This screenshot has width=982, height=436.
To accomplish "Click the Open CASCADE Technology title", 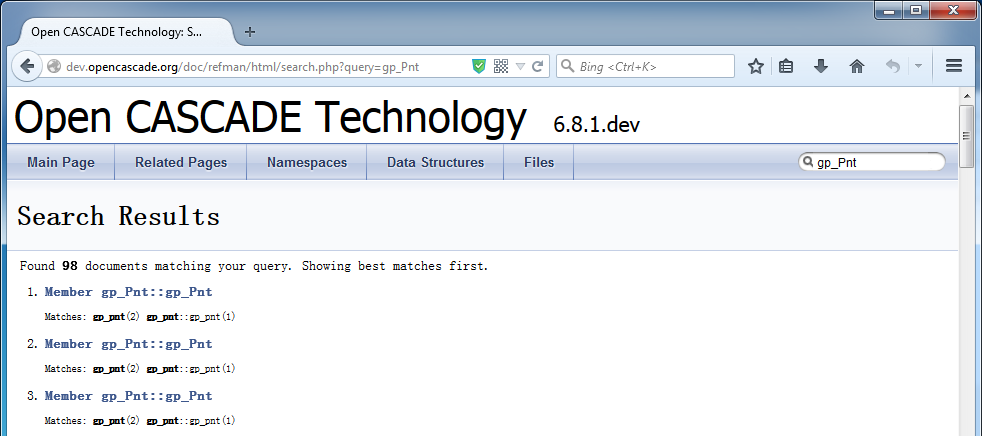I will click(270, 118).
